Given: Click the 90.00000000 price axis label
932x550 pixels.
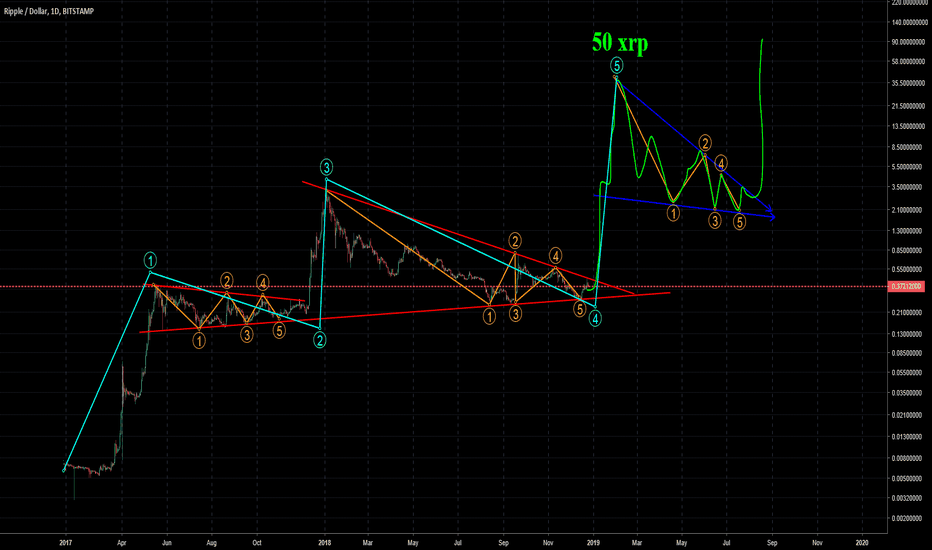Looking at the screenshot, I should pos(909,42).
